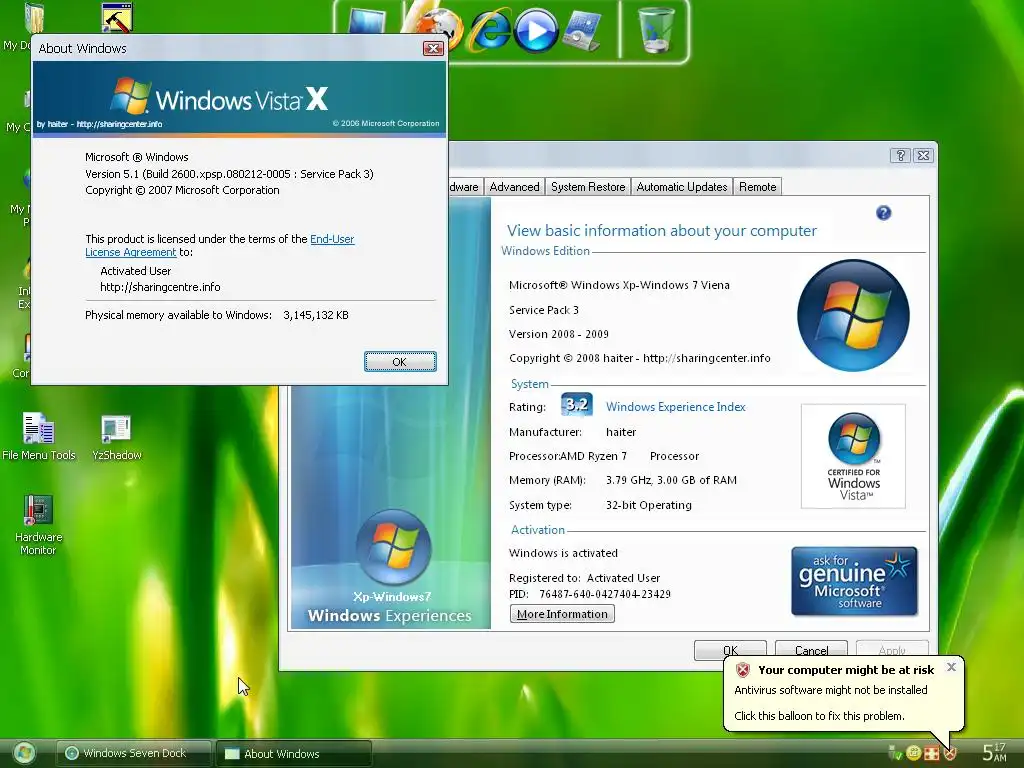Click the 'Service Pack 3' line in System Properties
The height and width of the screenshot is (768, 1024).
click(543, 310)
